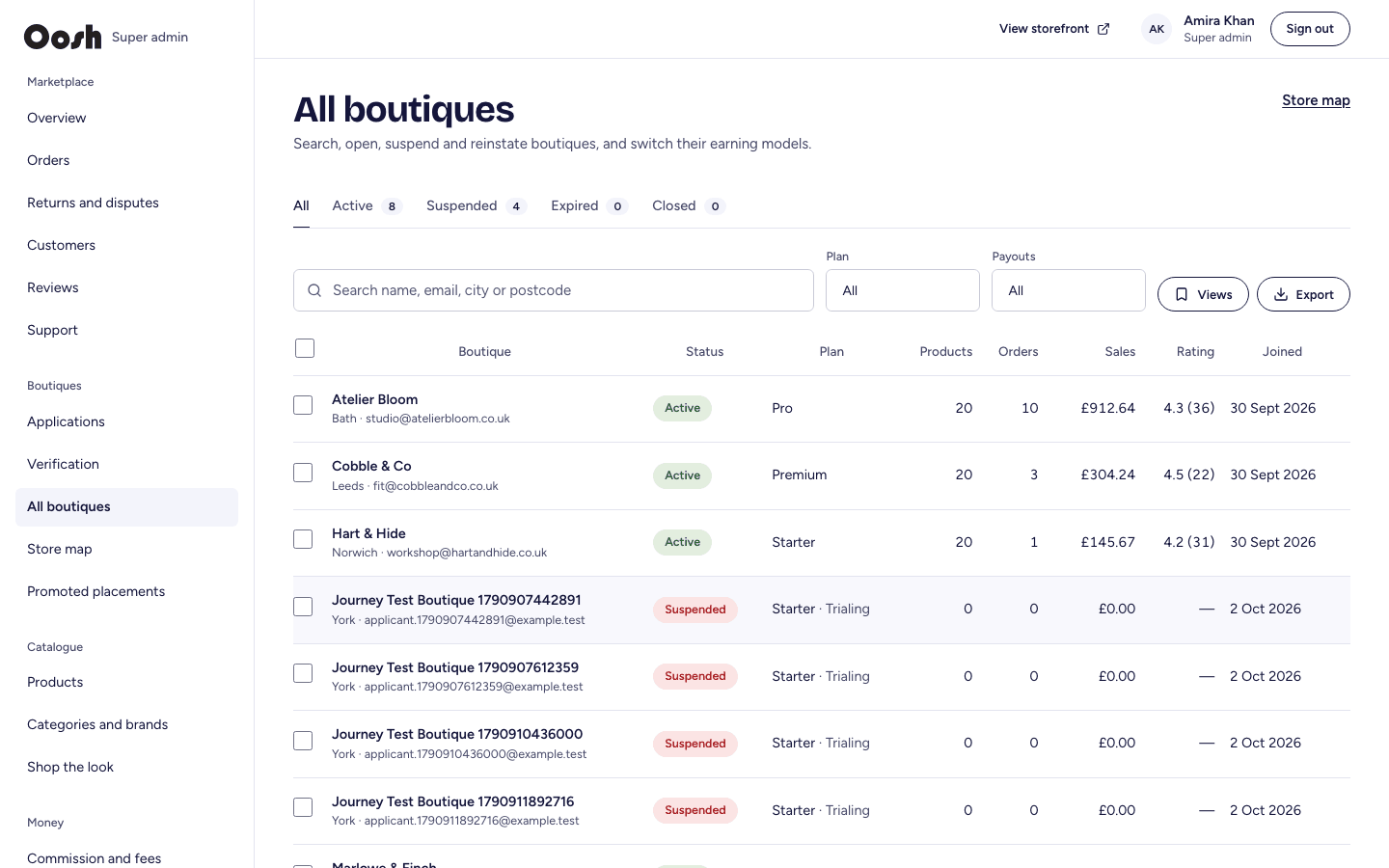Click the search magnifier icon
Screen dimensions: 1389x868
(314, 290)
